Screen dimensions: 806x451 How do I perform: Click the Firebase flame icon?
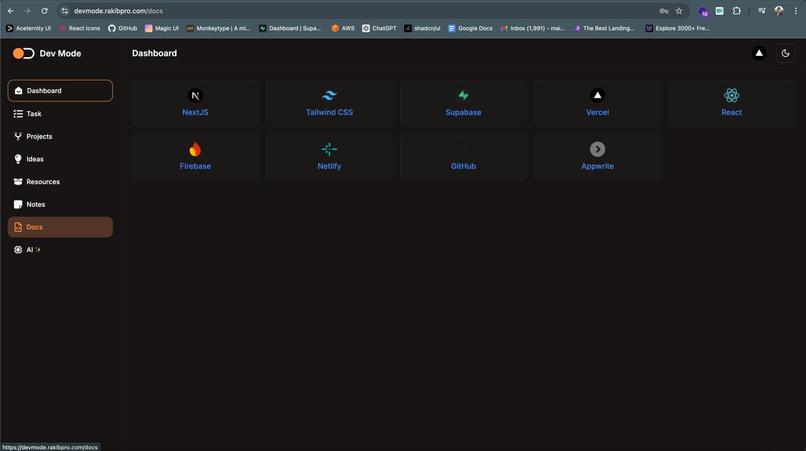(195, 149)
